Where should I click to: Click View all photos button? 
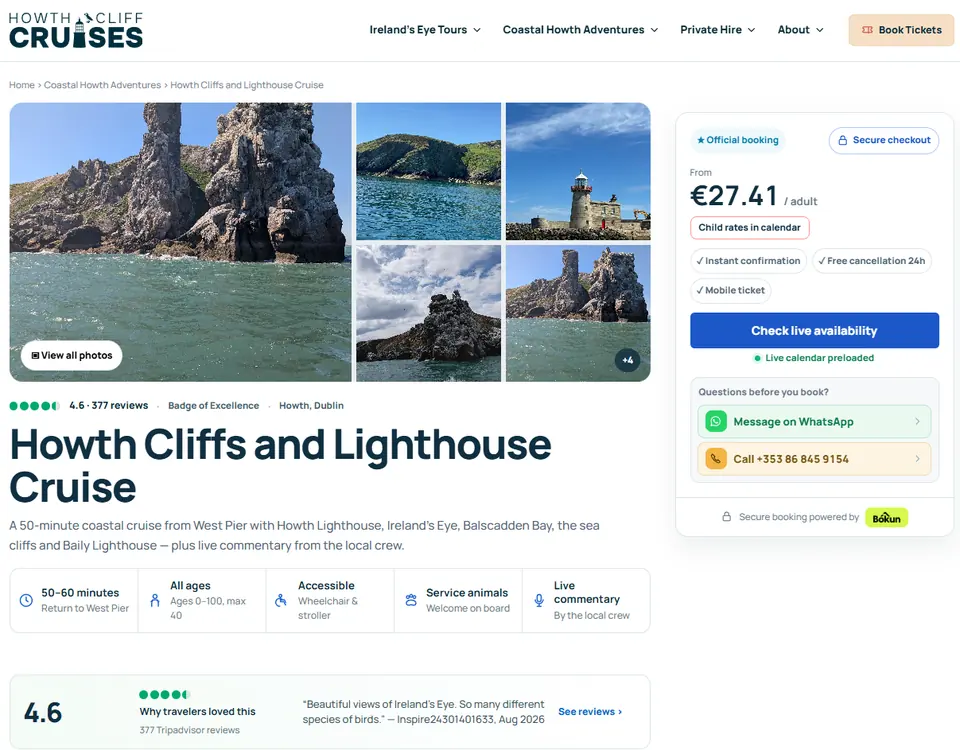pyautogui.click(x=72, y=355)
